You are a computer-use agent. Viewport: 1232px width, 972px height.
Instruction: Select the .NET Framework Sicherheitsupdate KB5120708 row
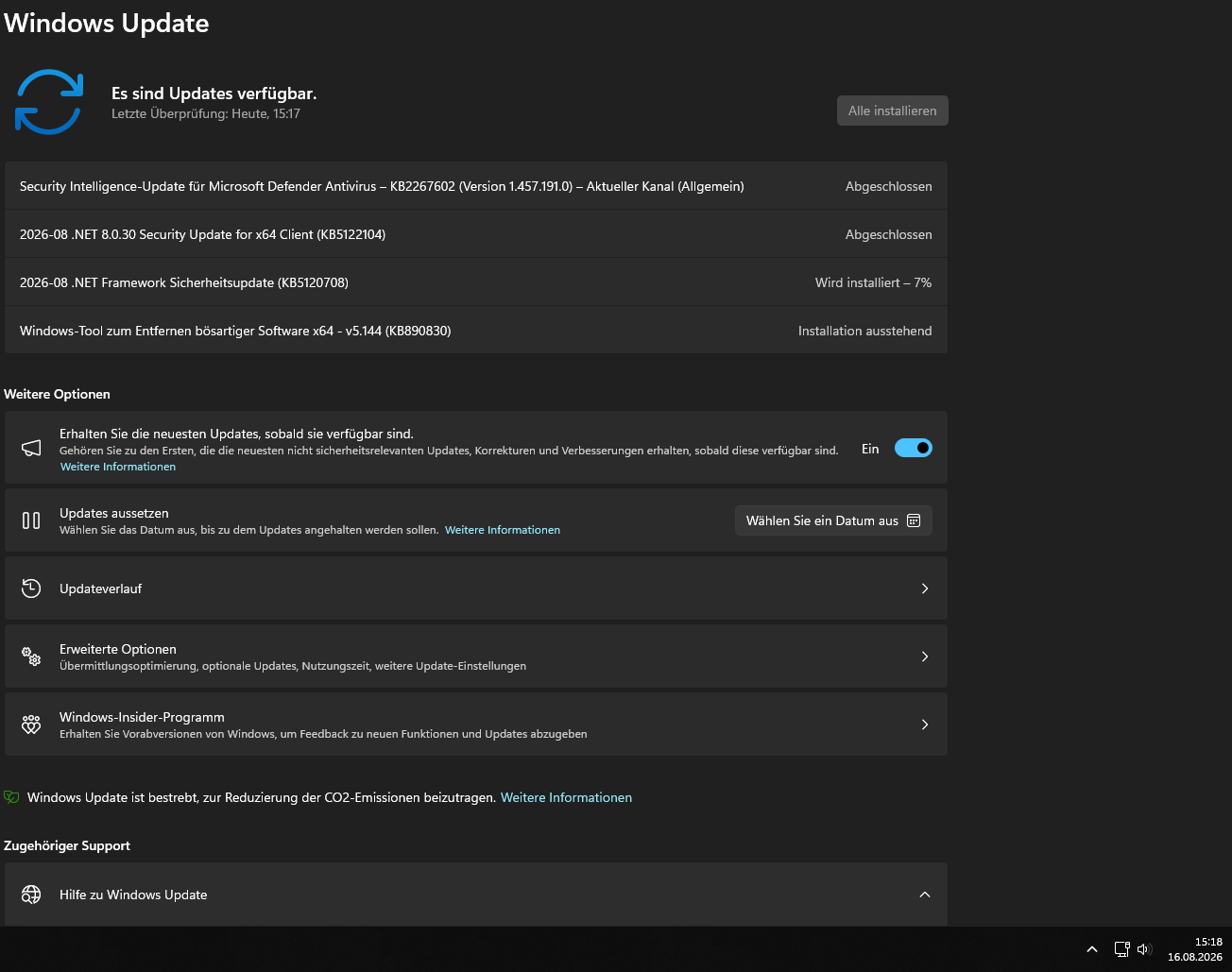[x=476, y=282]
